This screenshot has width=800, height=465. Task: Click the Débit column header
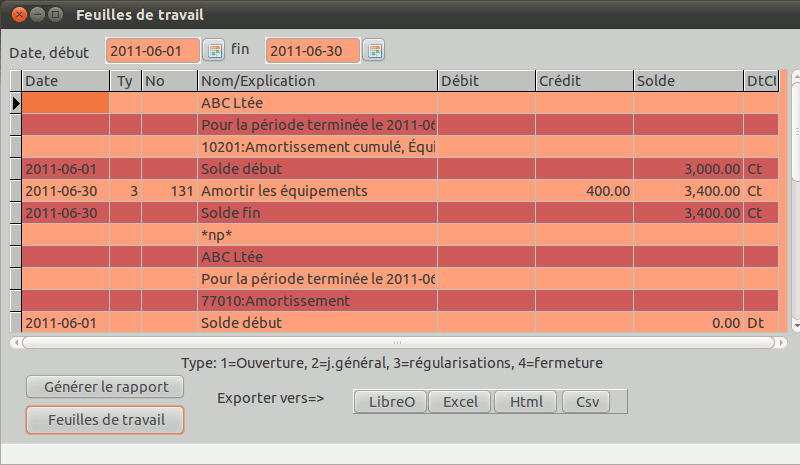[x=486, y=81]
